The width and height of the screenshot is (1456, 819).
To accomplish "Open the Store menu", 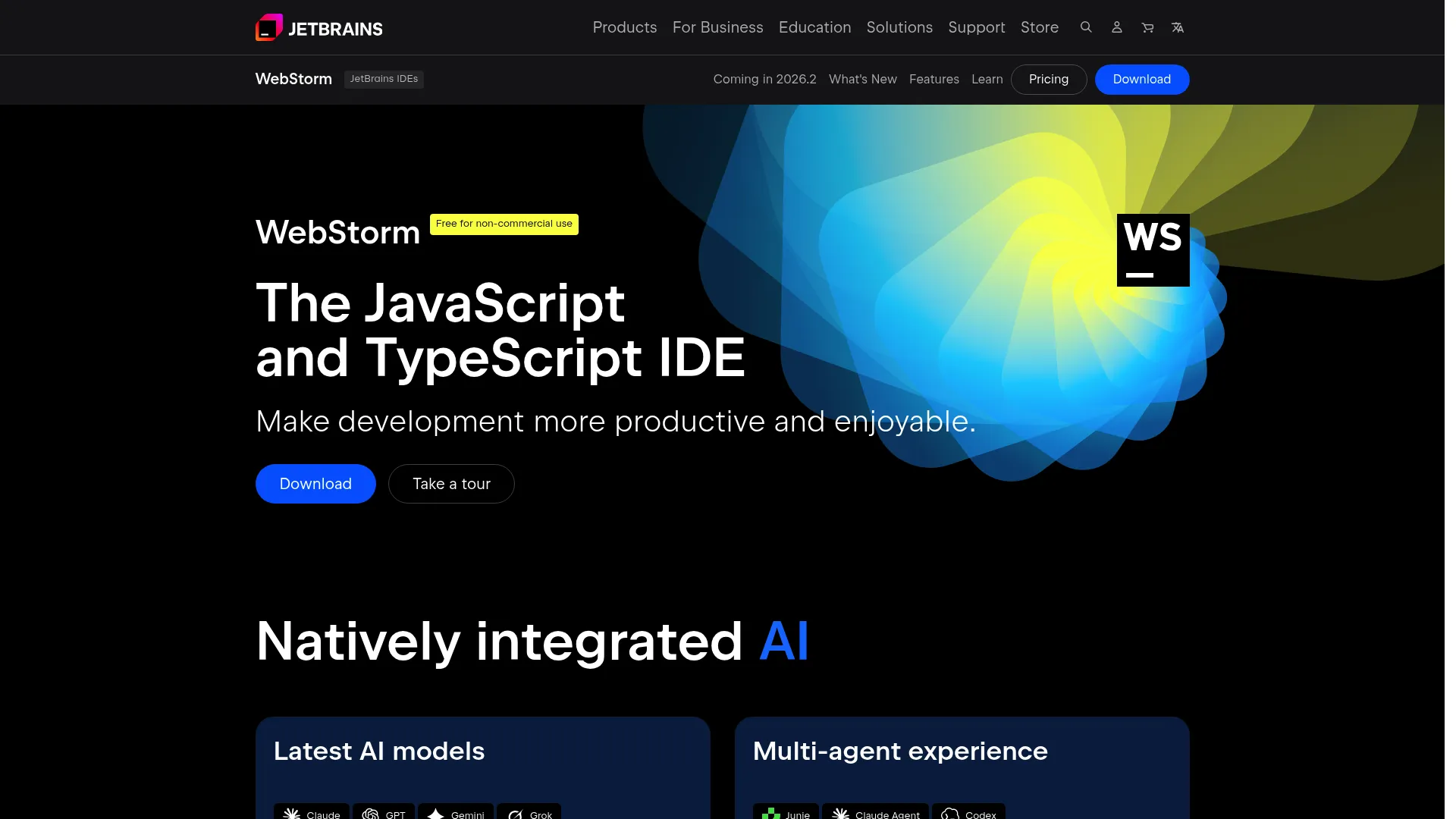I will click(x=1040, y=27).
